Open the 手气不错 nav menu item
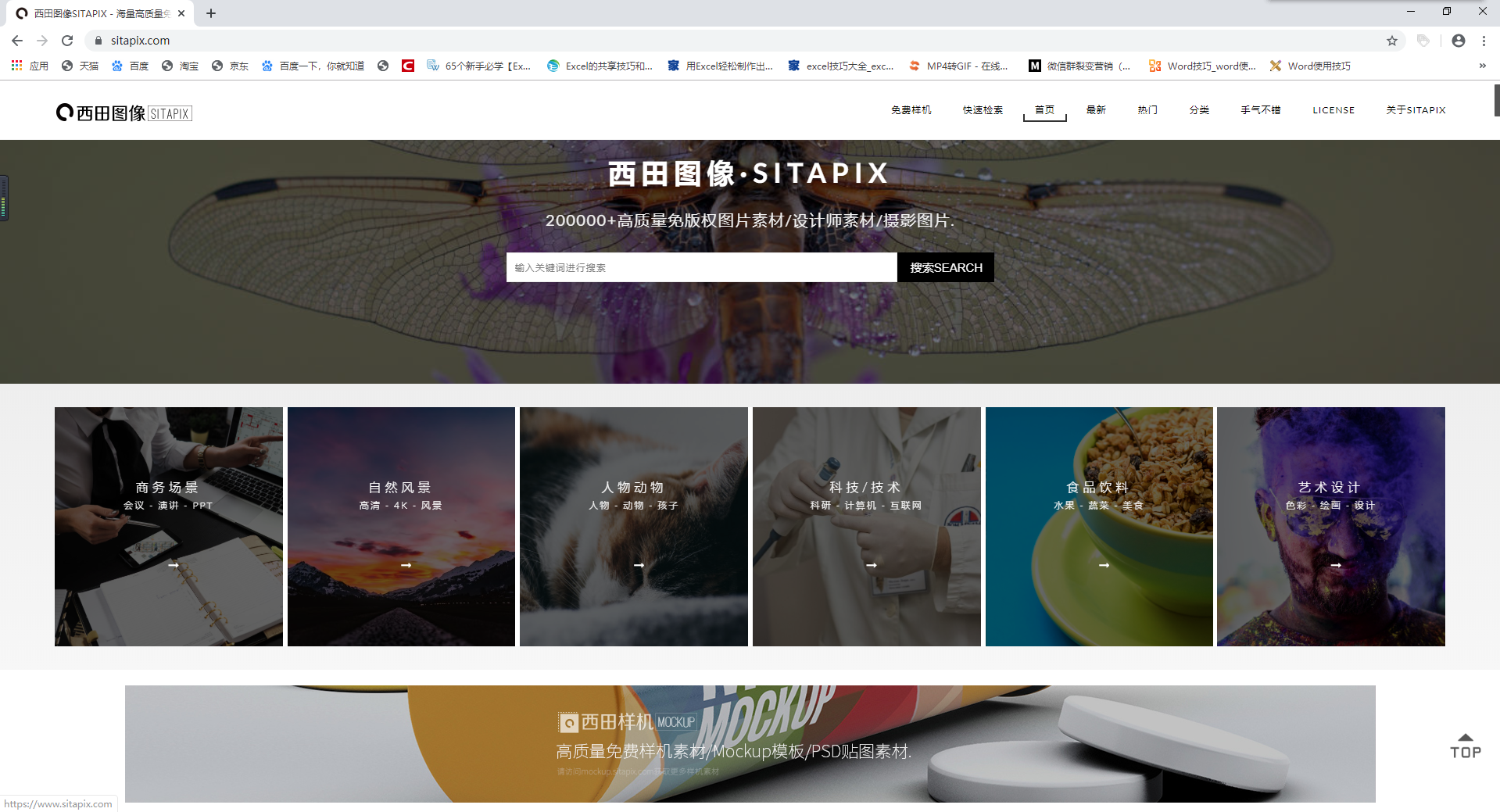This screenshot has width=1500, height=812. (1261, 110)
